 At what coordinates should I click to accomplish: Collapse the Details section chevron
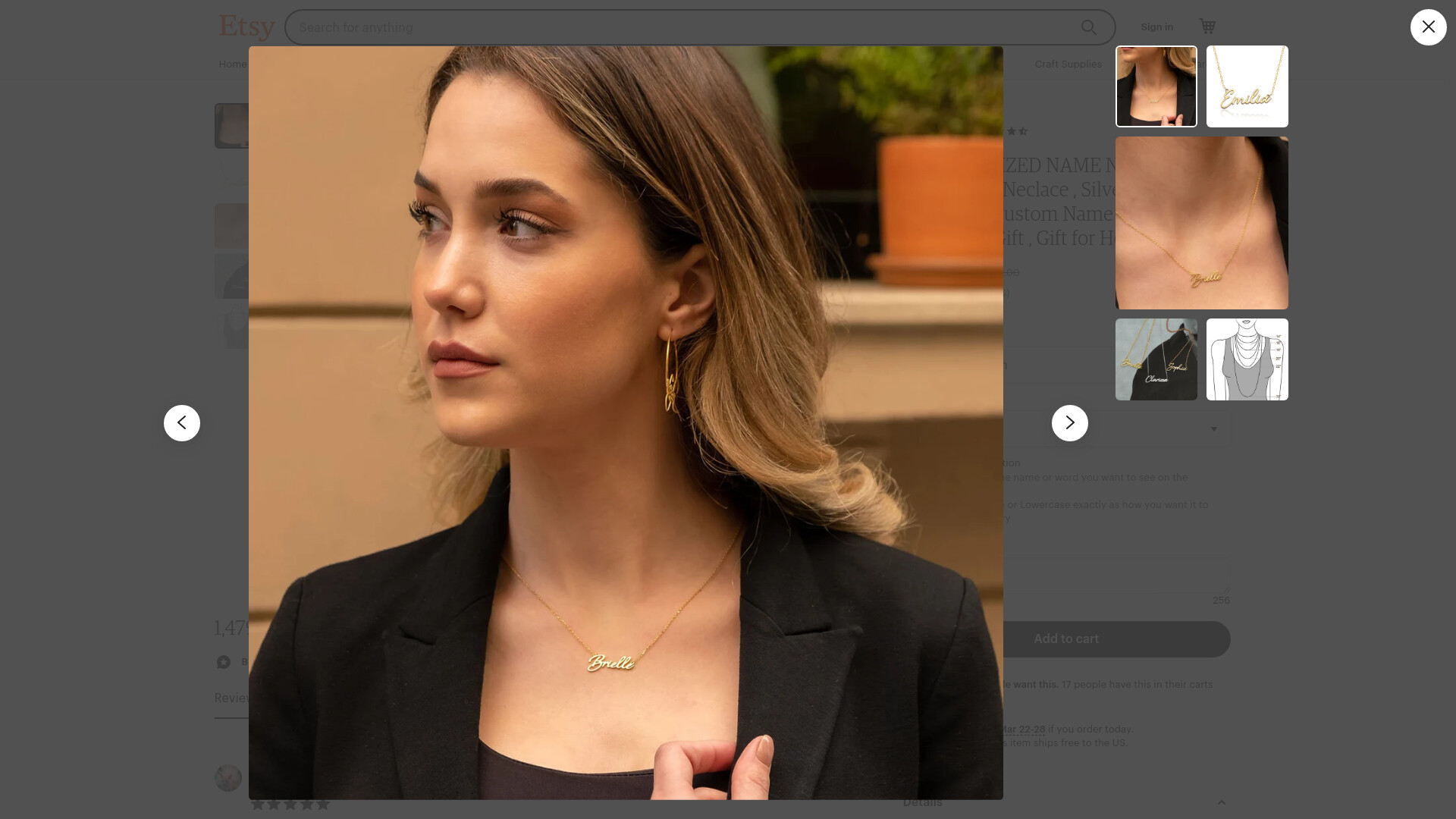tap(1221, 802)
